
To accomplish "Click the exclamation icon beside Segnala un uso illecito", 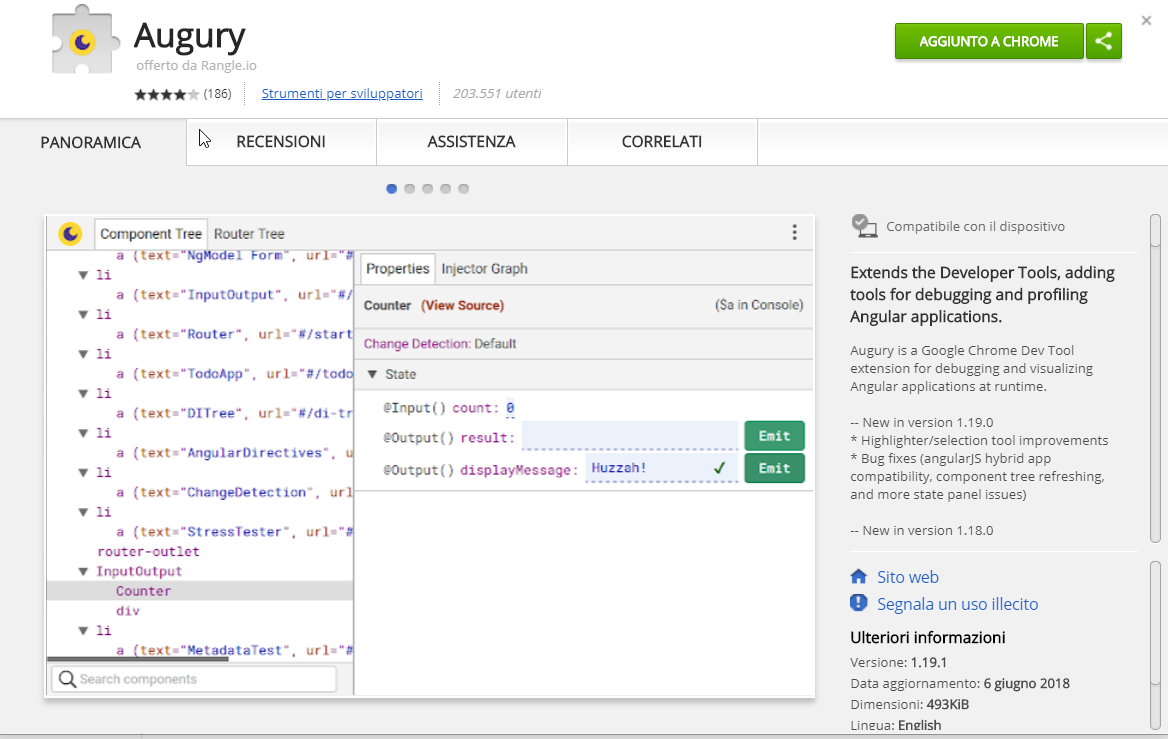I will (859, 603).
